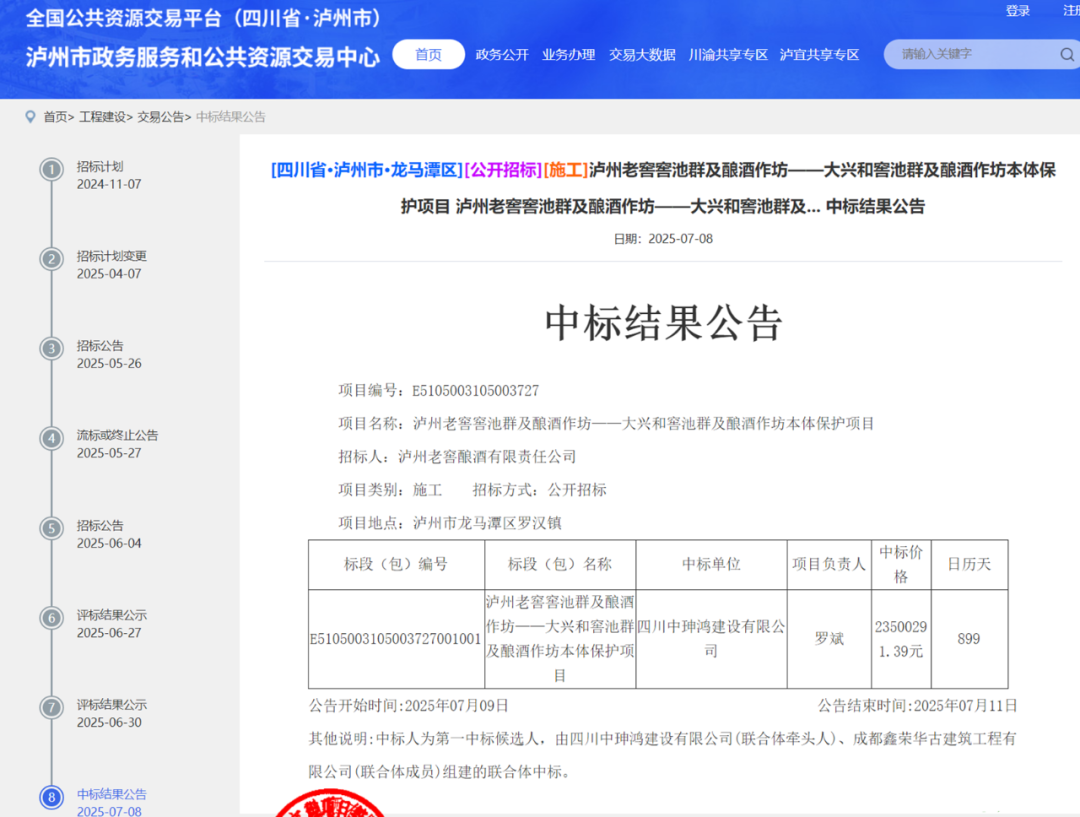
Task: Open 泸宜共享专区 menu item
Action: (x=819, y=55)
